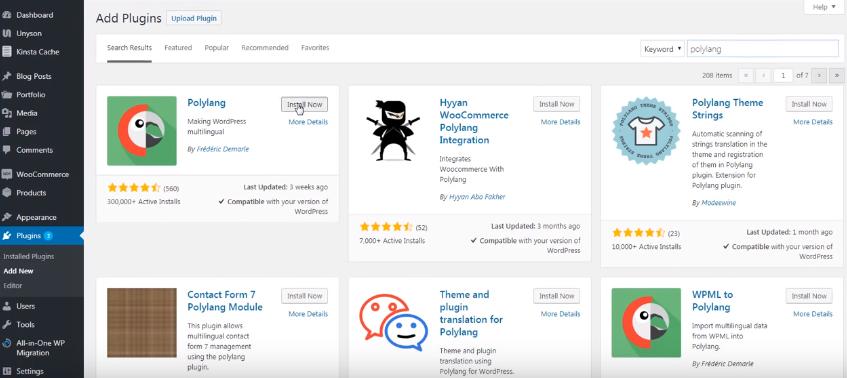Select Add New in Plugins submenu

tap(18, 271)
